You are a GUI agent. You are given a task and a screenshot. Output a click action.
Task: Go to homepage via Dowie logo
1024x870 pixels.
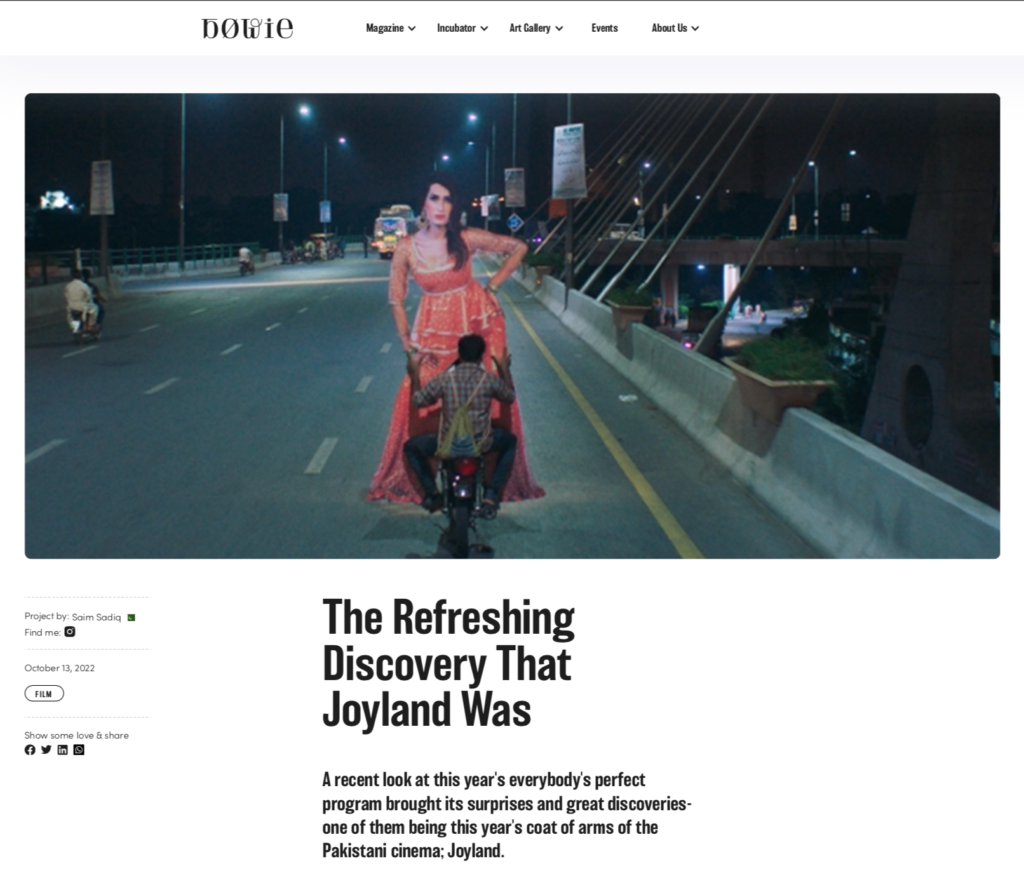[x=247, y=28]
